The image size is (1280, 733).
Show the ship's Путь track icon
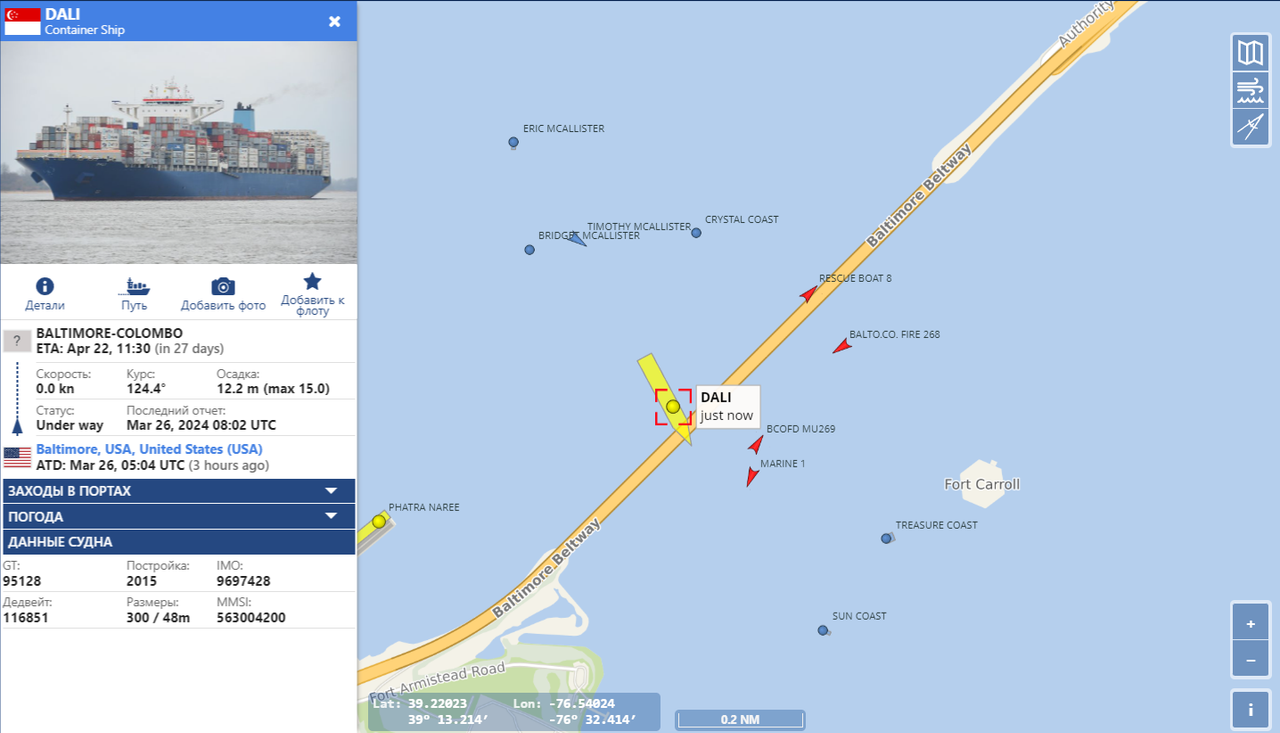(x=134, y=286)
